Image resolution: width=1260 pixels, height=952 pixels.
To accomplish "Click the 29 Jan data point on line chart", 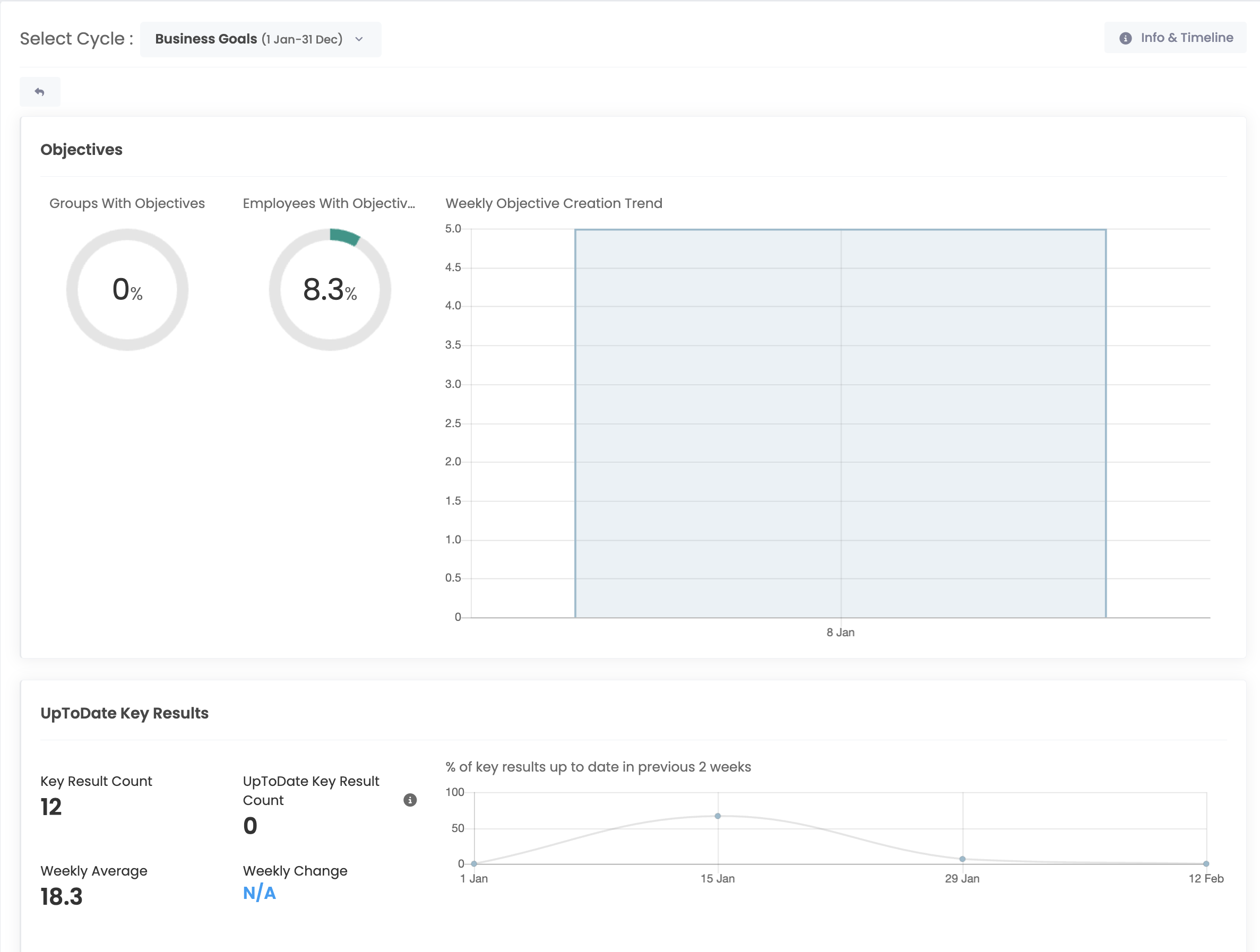I will tap(962, 859).
